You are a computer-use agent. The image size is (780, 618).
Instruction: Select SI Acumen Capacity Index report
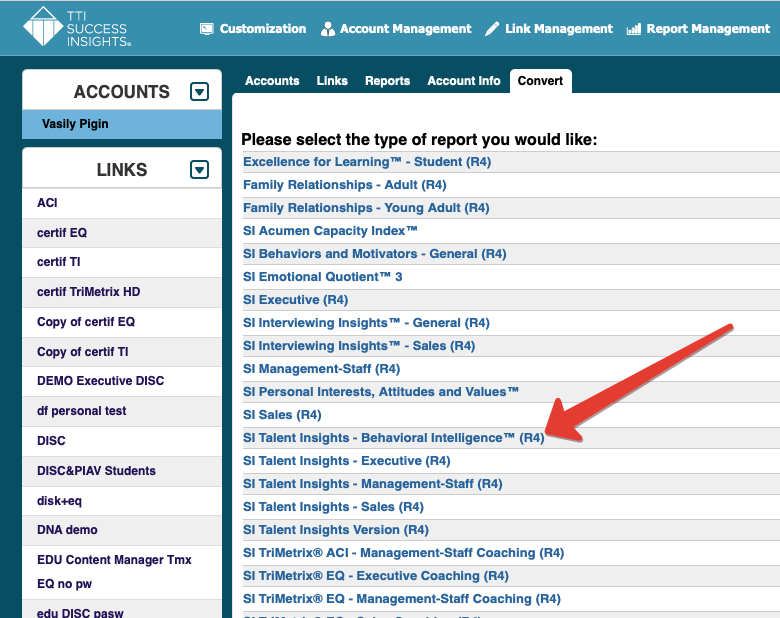click(330, 231)
